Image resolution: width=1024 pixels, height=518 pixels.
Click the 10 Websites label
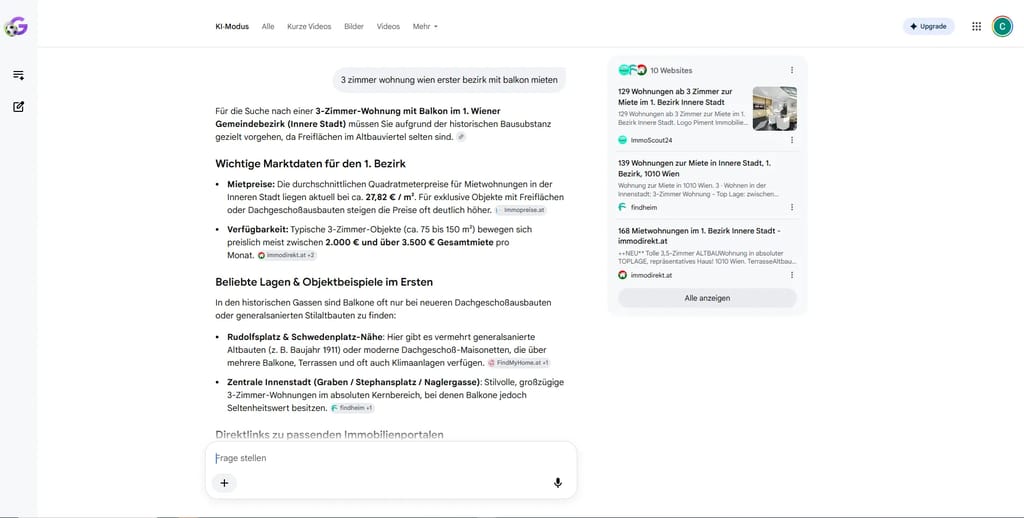point(671,71)
